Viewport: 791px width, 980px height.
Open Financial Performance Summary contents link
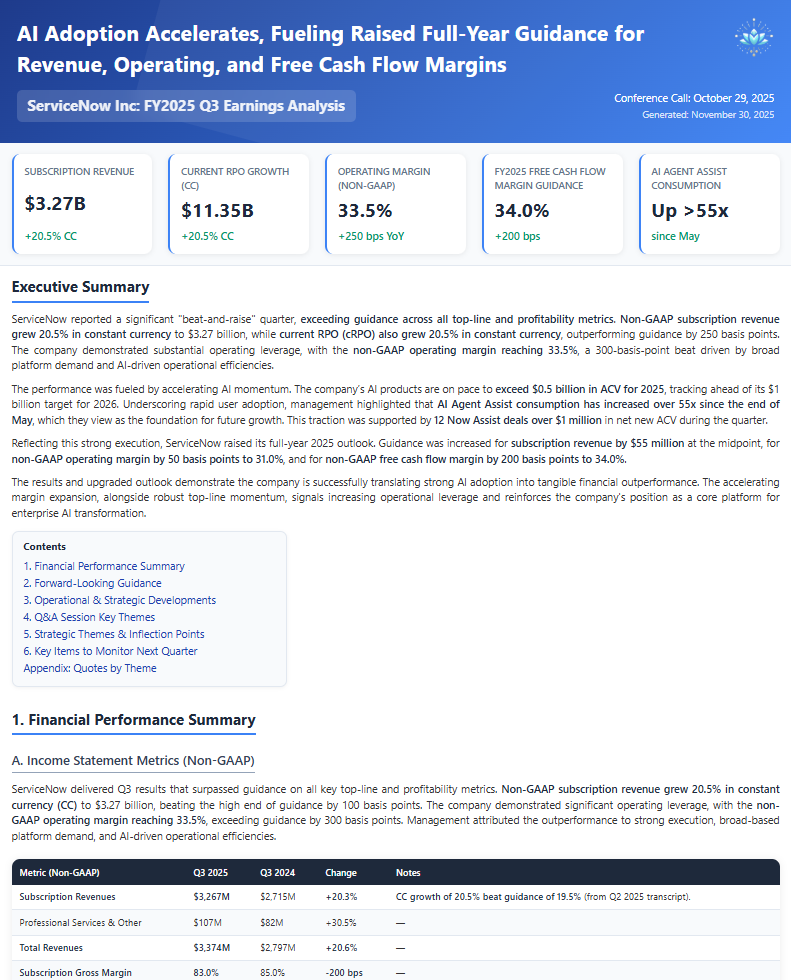pos(104,566)
